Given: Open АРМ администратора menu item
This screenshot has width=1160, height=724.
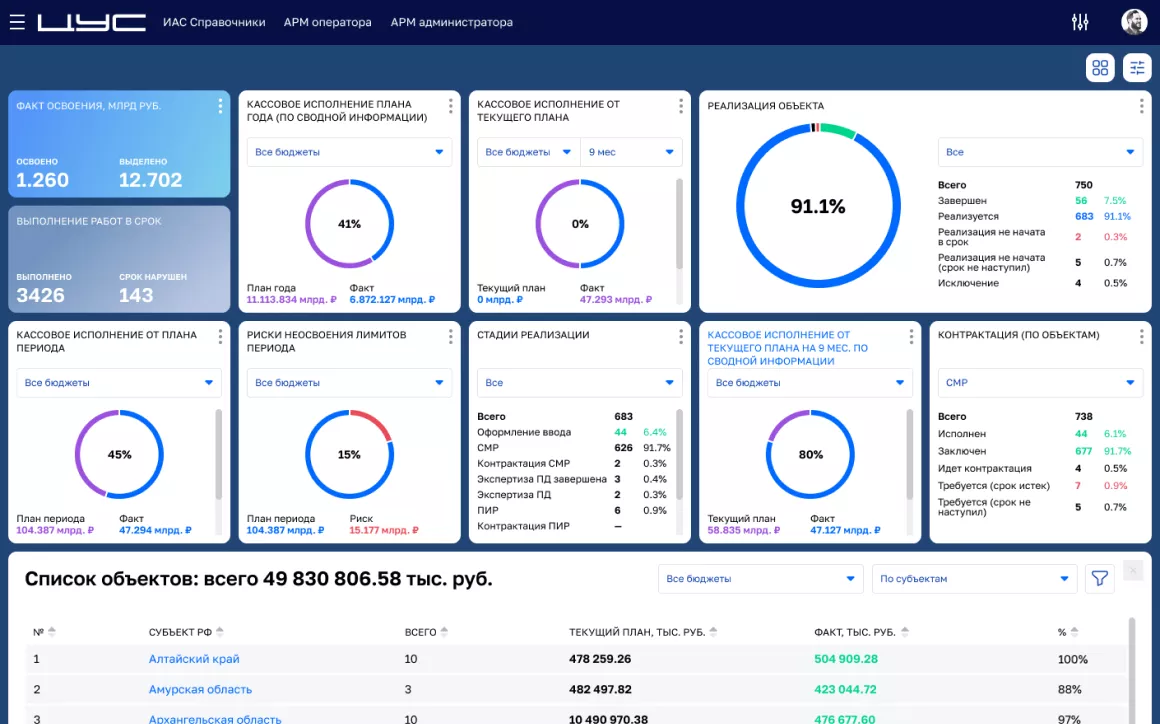Looking at the screenshot, I should [451, 22].
